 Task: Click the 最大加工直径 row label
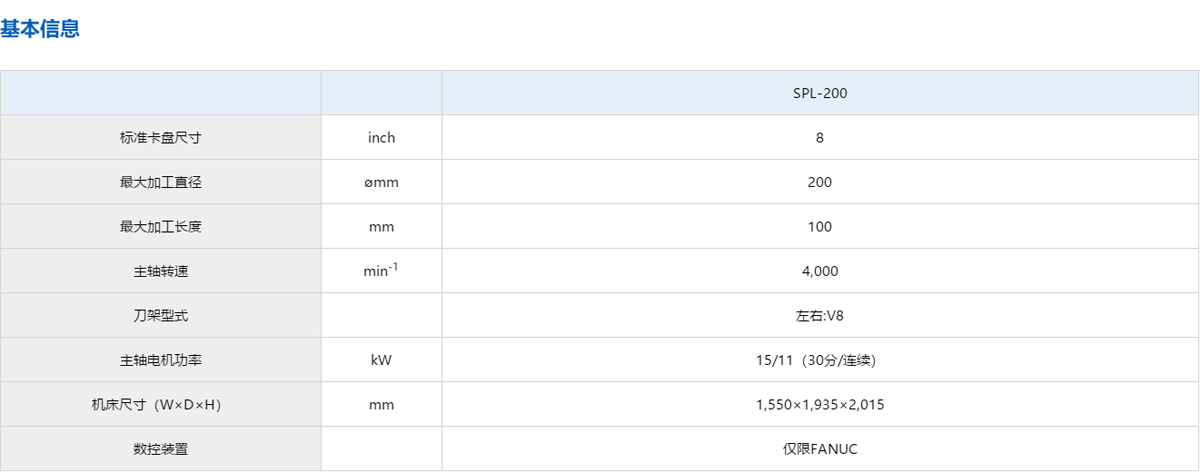click(161, 182)
